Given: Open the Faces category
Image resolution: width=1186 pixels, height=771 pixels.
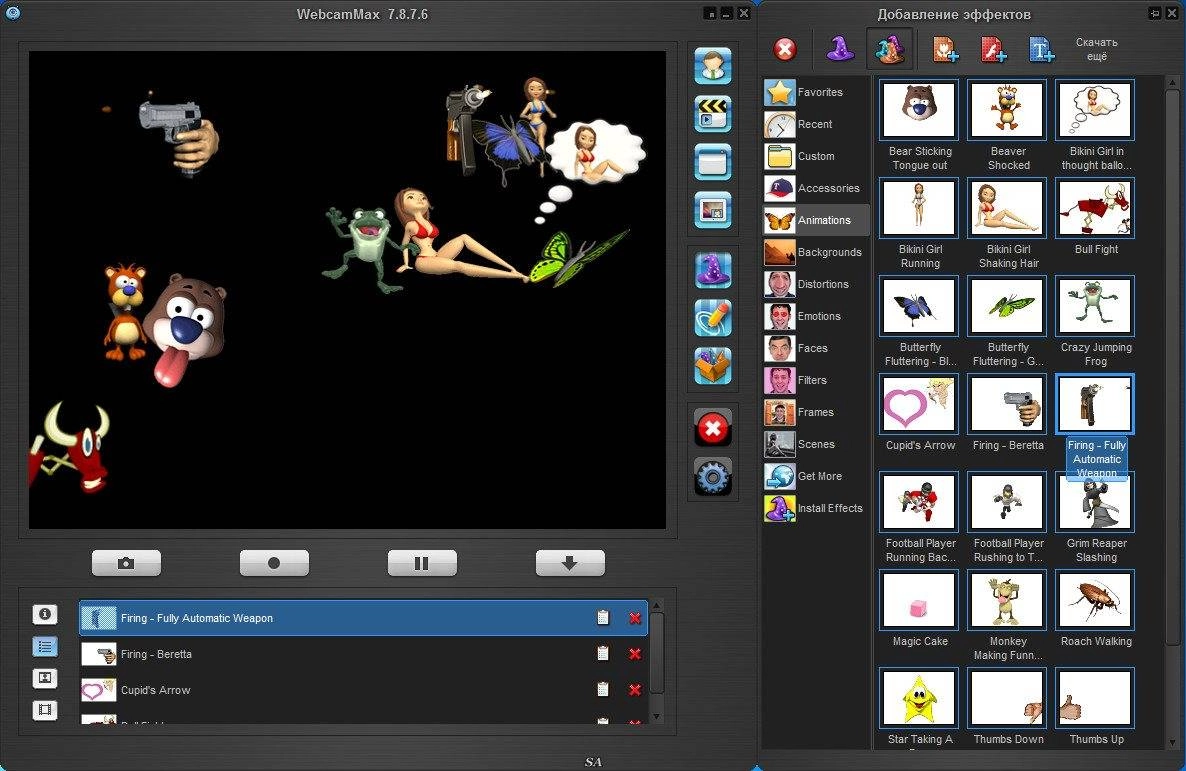Looking at the screenshot, I should click(x=816, y=348).
